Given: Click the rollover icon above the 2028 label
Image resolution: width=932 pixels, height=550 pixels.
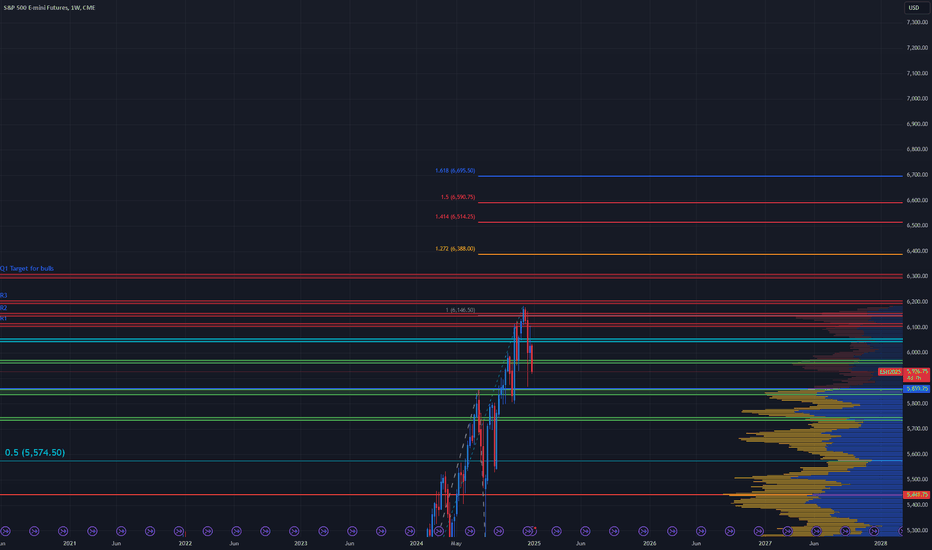Looking at the screenshot, I should [x=874, y=531].
